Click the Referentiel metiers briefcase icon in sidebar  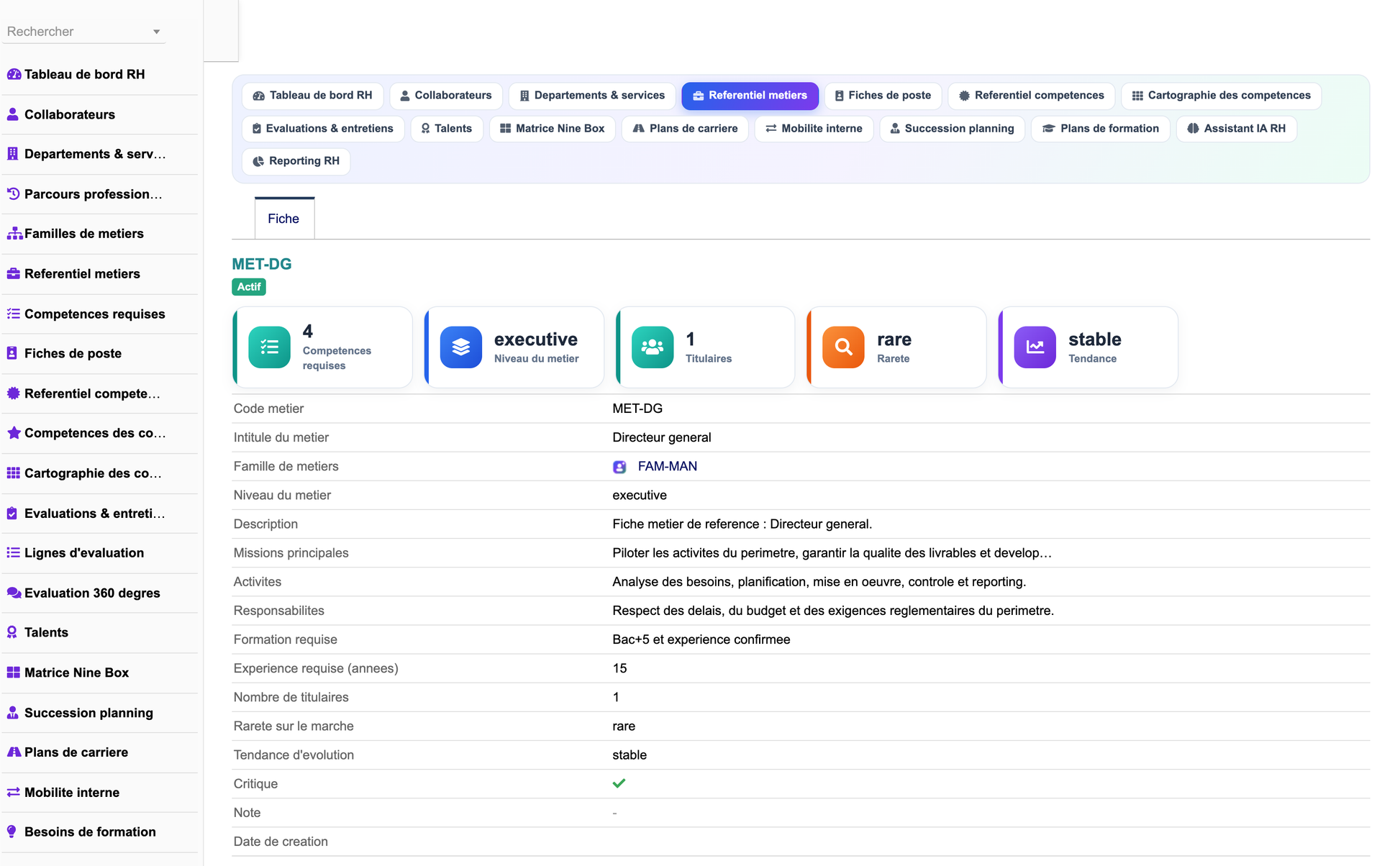click(13, 274)
